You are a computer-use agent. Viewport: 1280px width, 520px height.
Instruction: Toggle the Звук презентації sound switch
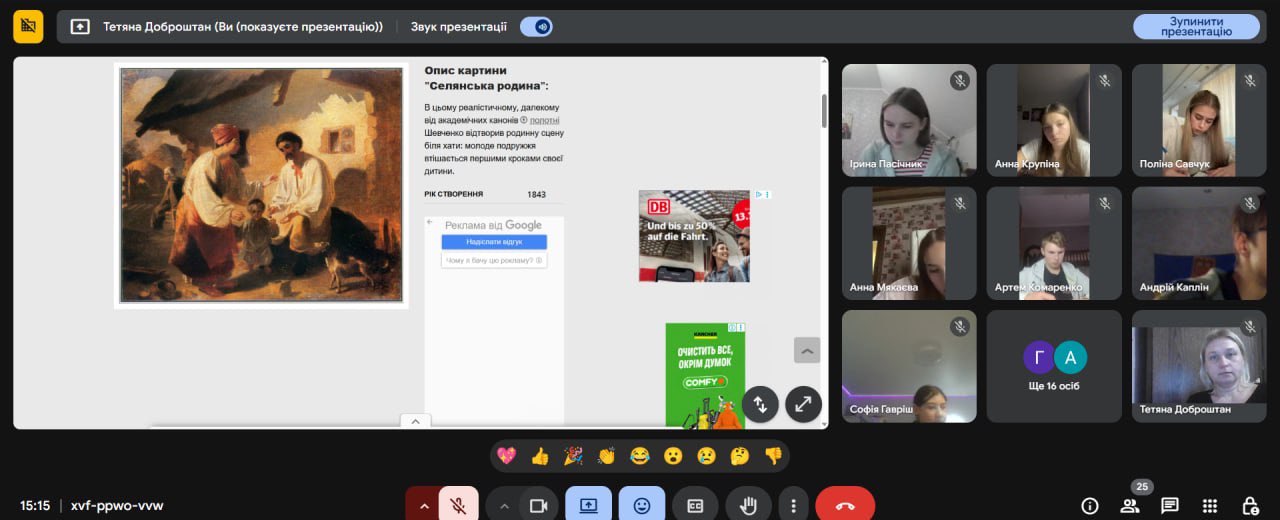pyautogui.click(x=536, y=27)
